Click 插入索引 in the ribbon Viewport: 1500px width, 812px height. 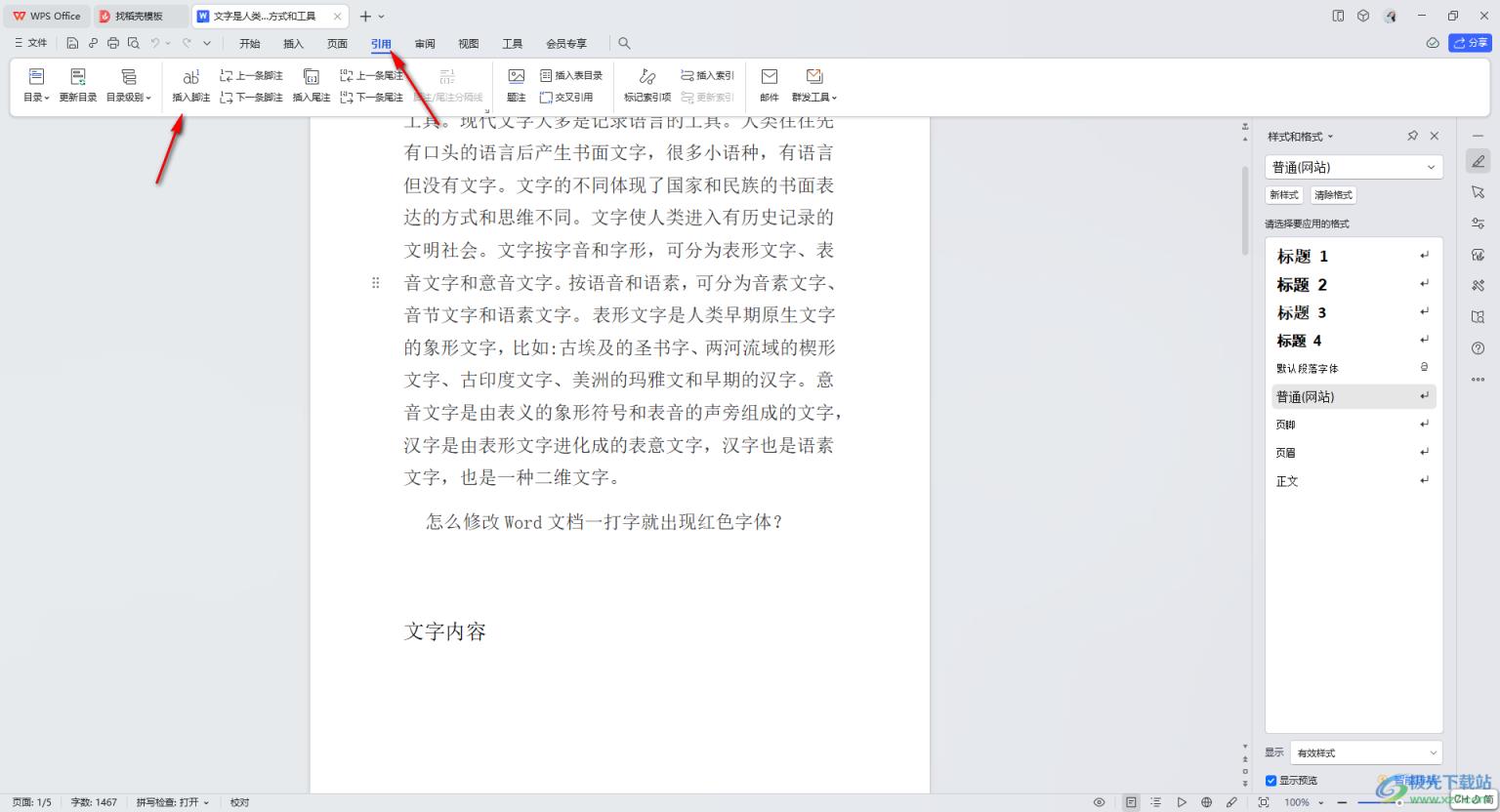(707, 75)
